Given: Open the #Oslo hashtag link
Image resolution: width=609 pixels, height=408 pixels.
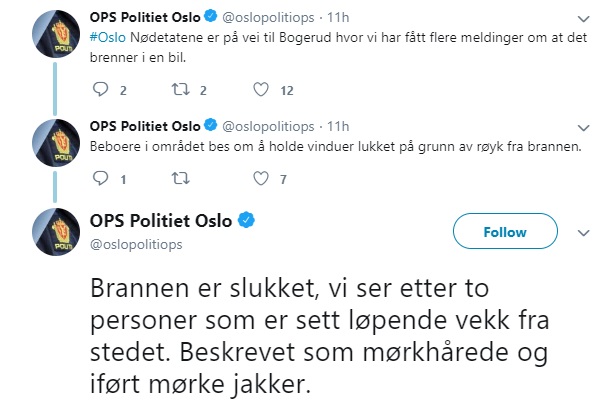Looking at the screenshot, I should 108,37.
